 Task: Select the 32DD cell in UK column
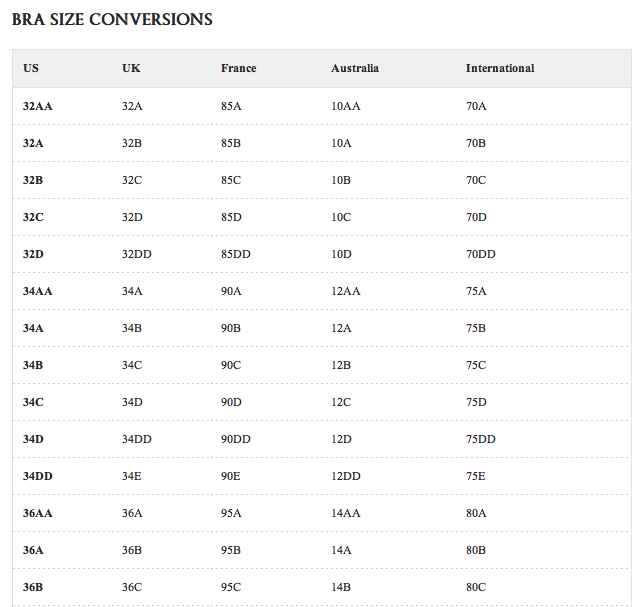[x=137, y=254]
